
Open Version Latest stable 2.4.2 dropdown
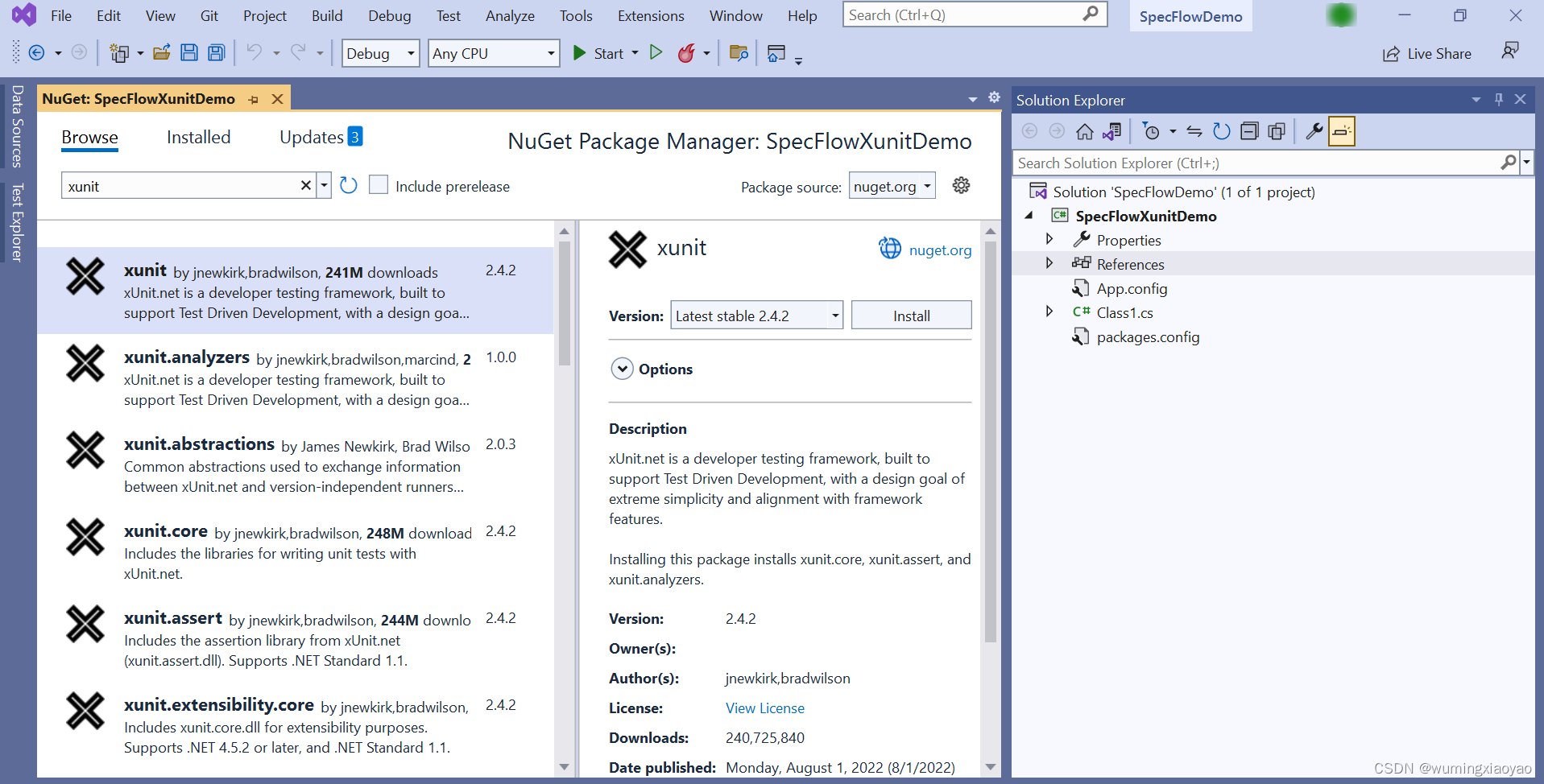(757, 316)
